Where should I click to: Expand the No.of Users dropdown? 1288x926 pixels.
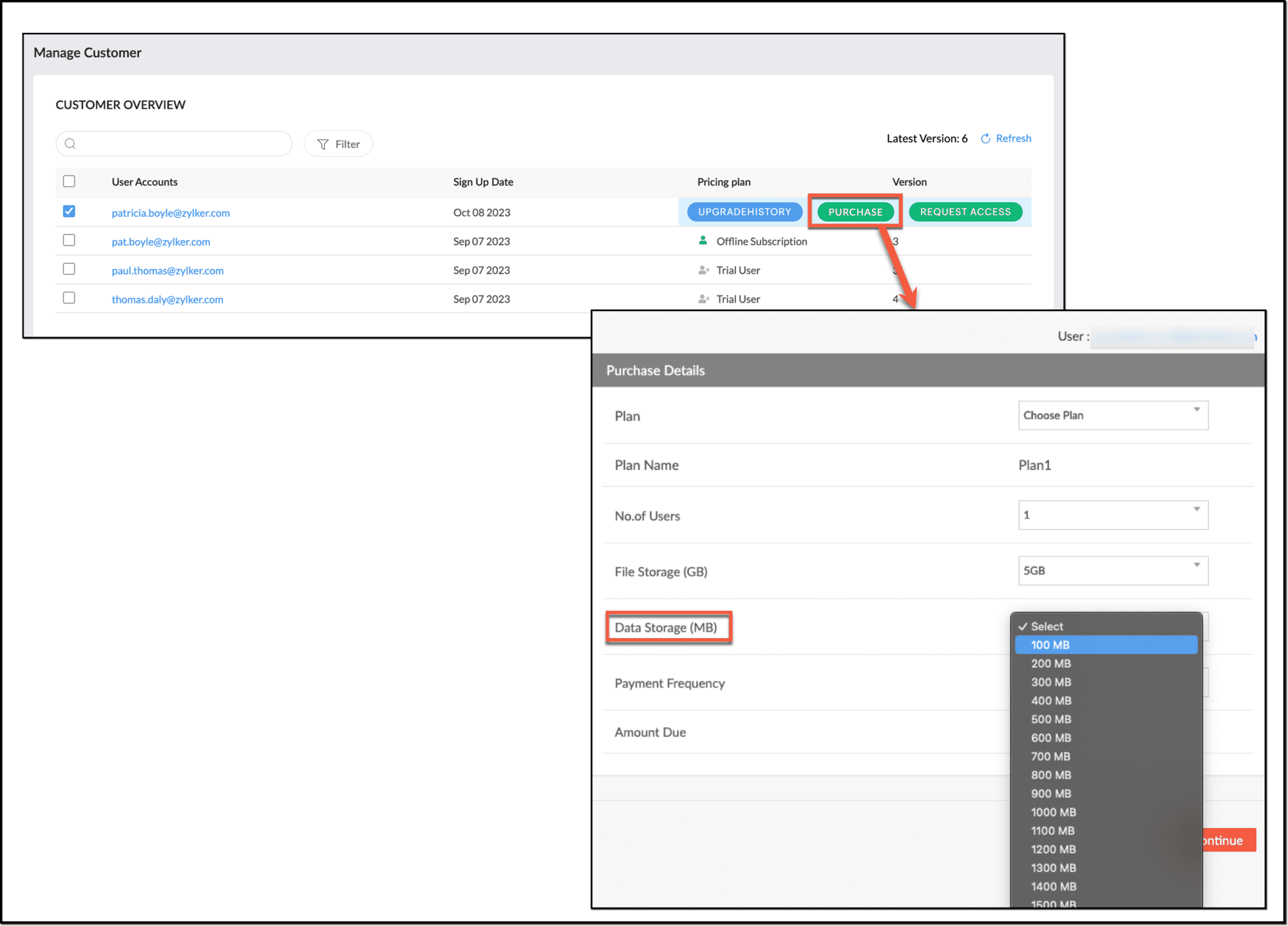point(1112,515)
